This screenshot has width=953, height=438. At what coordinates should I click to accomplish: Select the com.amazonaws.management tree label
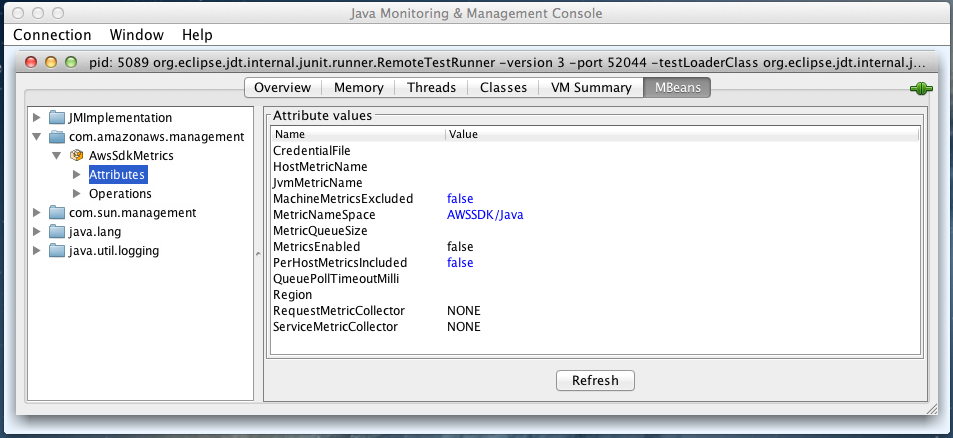pyautogui.click(x=157, y=137)
